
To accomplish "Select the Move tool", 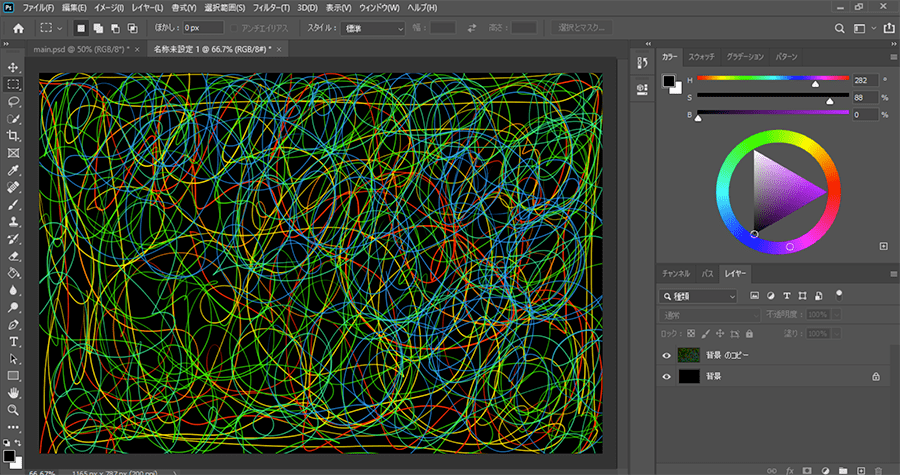I will pos(14,67).
